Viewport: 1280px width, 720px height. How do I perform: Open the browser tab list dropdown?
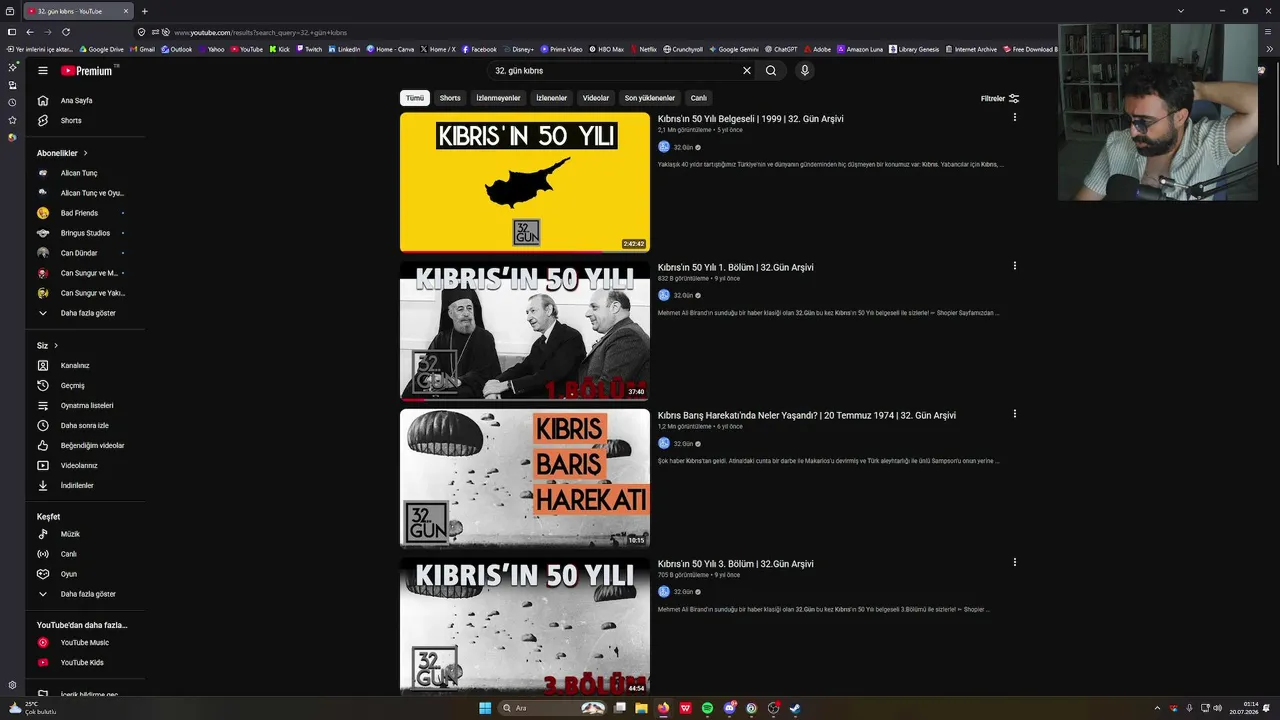pyautogui.click(x=1181, y=11)
